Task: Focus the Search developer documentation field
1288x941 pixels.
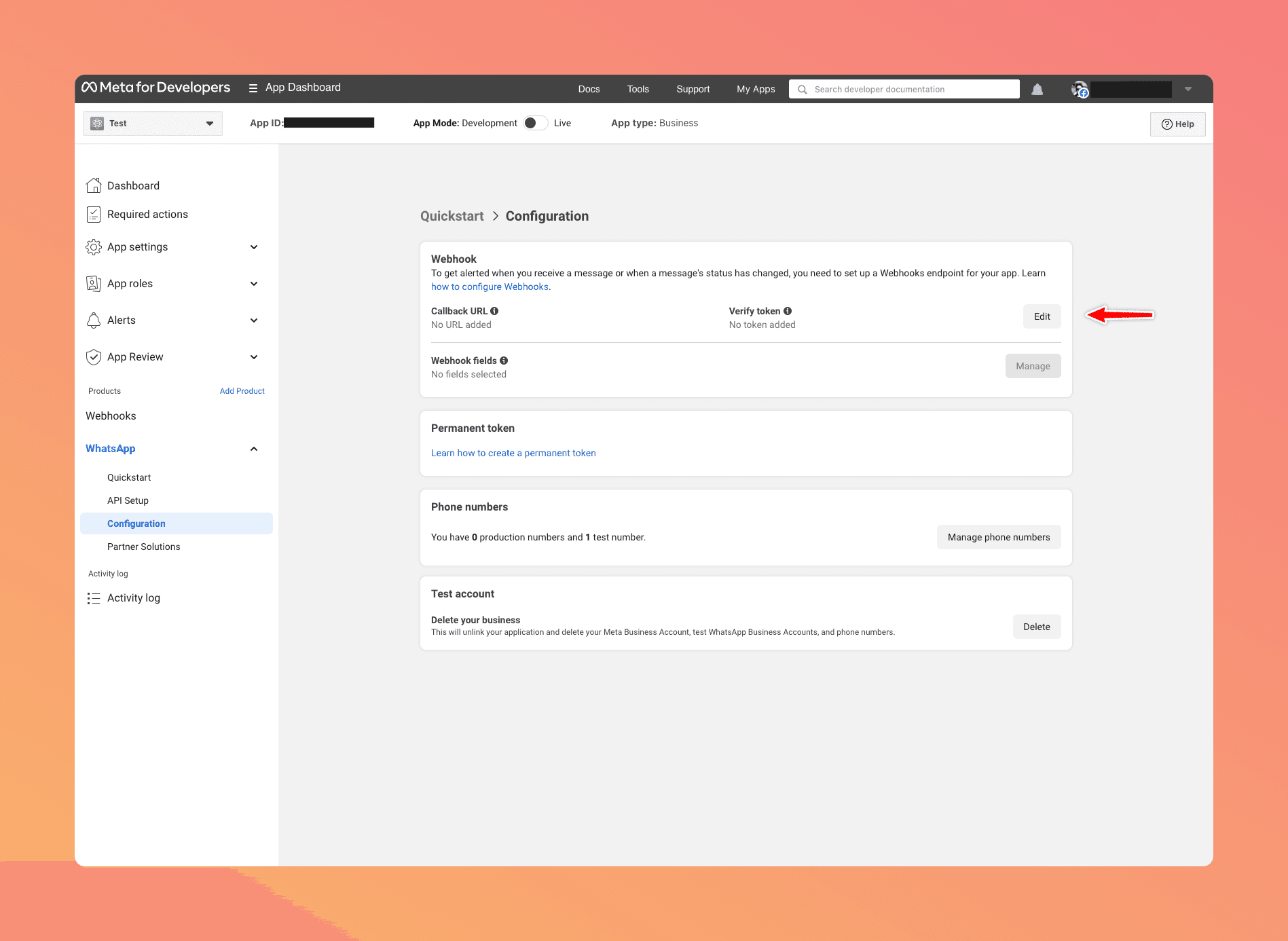Action: pyautogui.click(x=904, y=89)
